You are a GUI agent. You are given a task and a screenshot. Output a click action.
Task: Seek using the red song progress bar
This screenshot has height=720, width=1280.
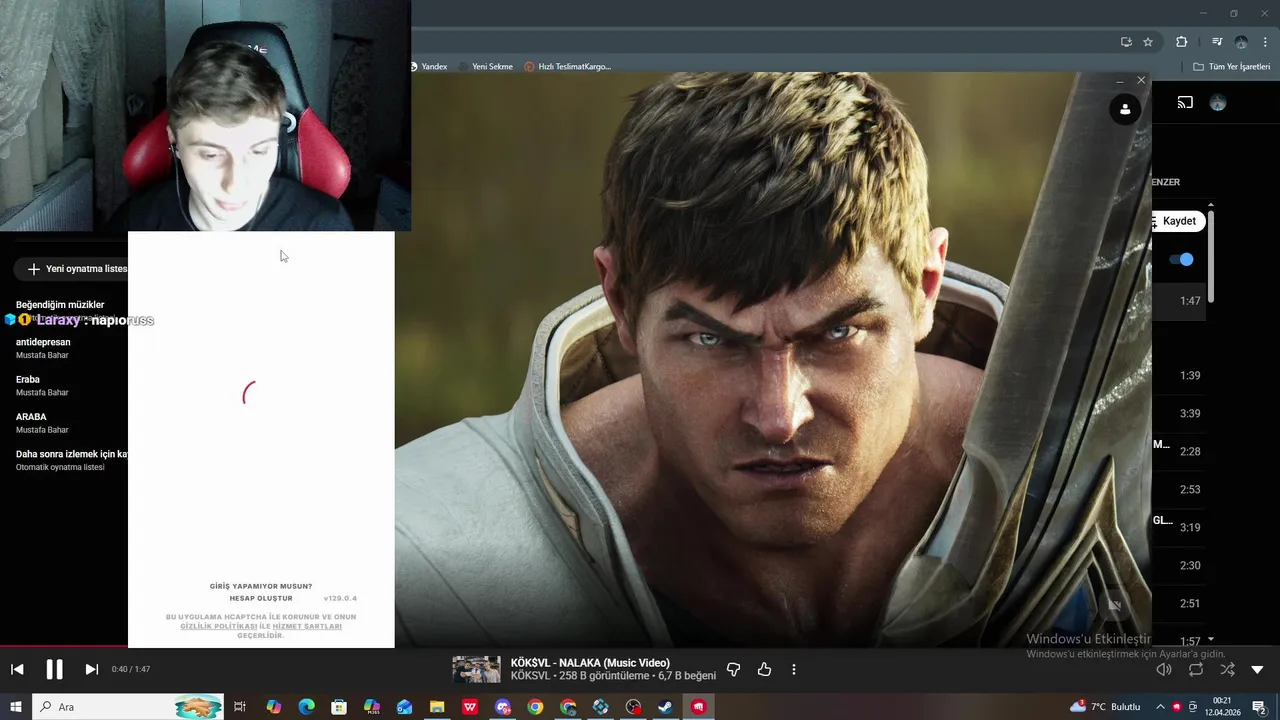[x=64, y=647]
